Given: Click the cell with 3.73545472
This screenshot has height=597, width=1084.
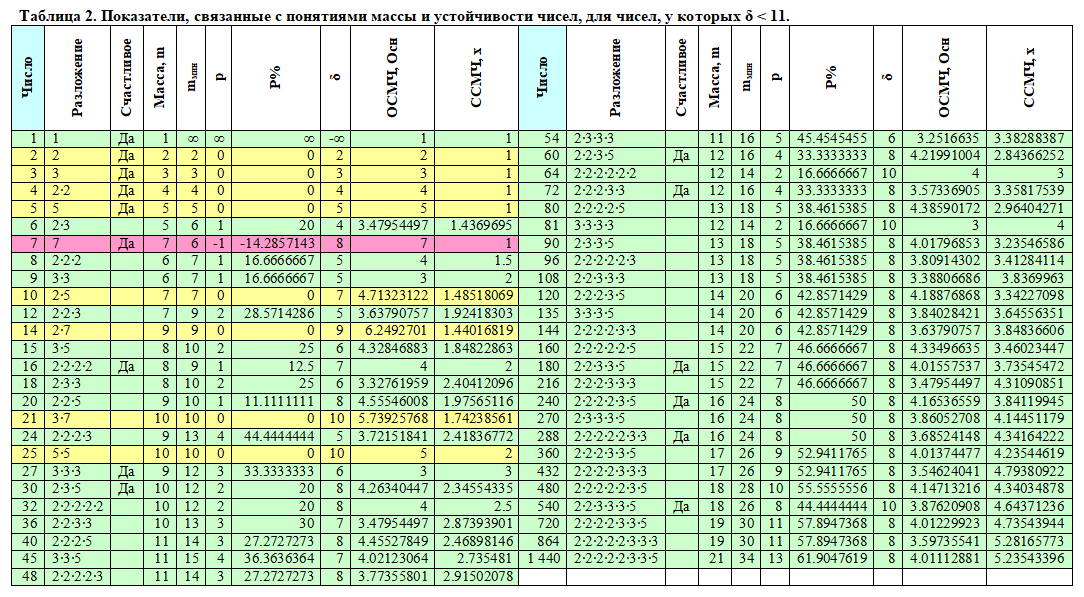Looking at the screenshot, I should click(1029, 366).
